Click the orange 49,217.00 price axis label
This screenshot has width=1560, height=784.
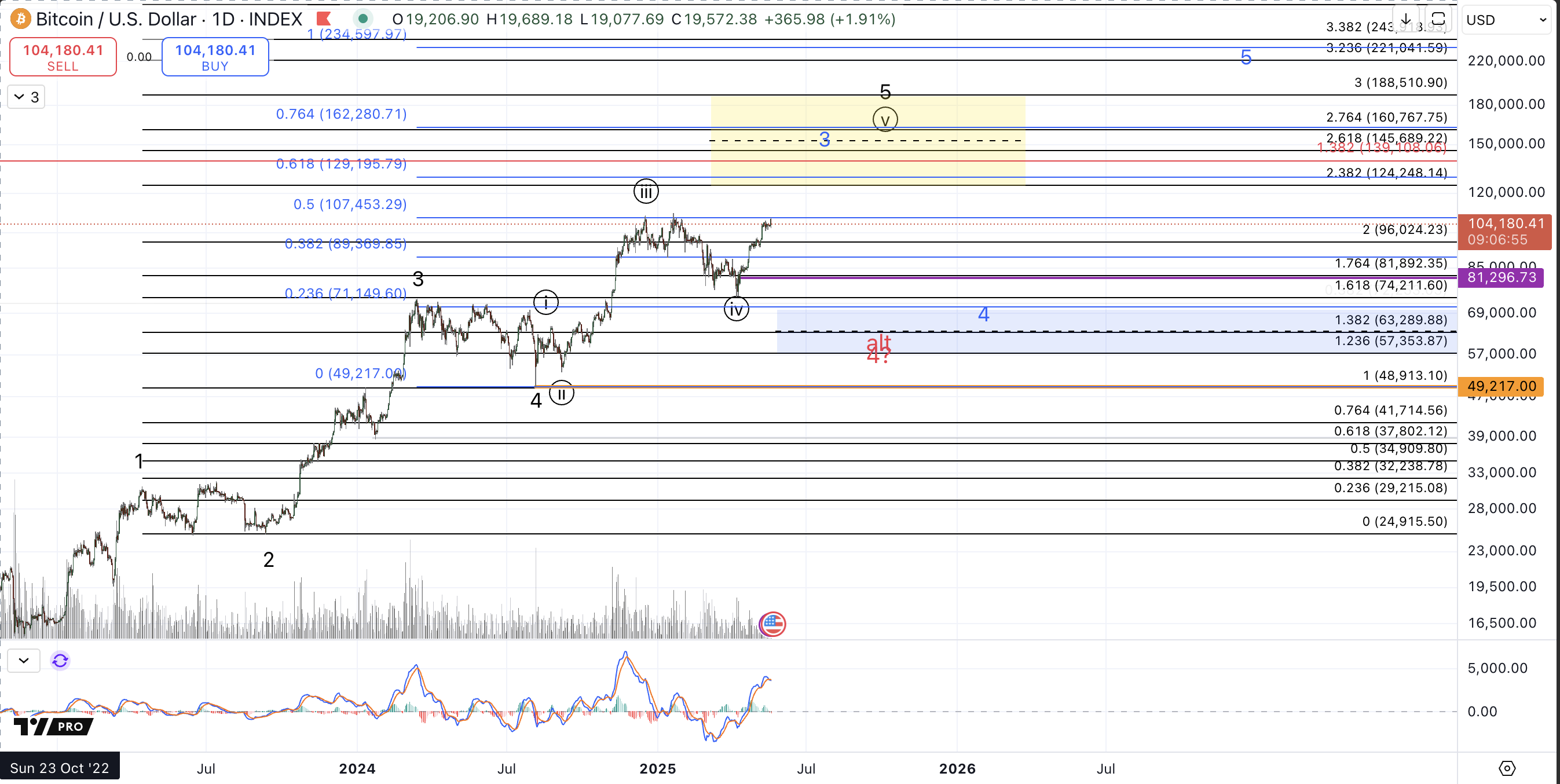pos(1502,386)
